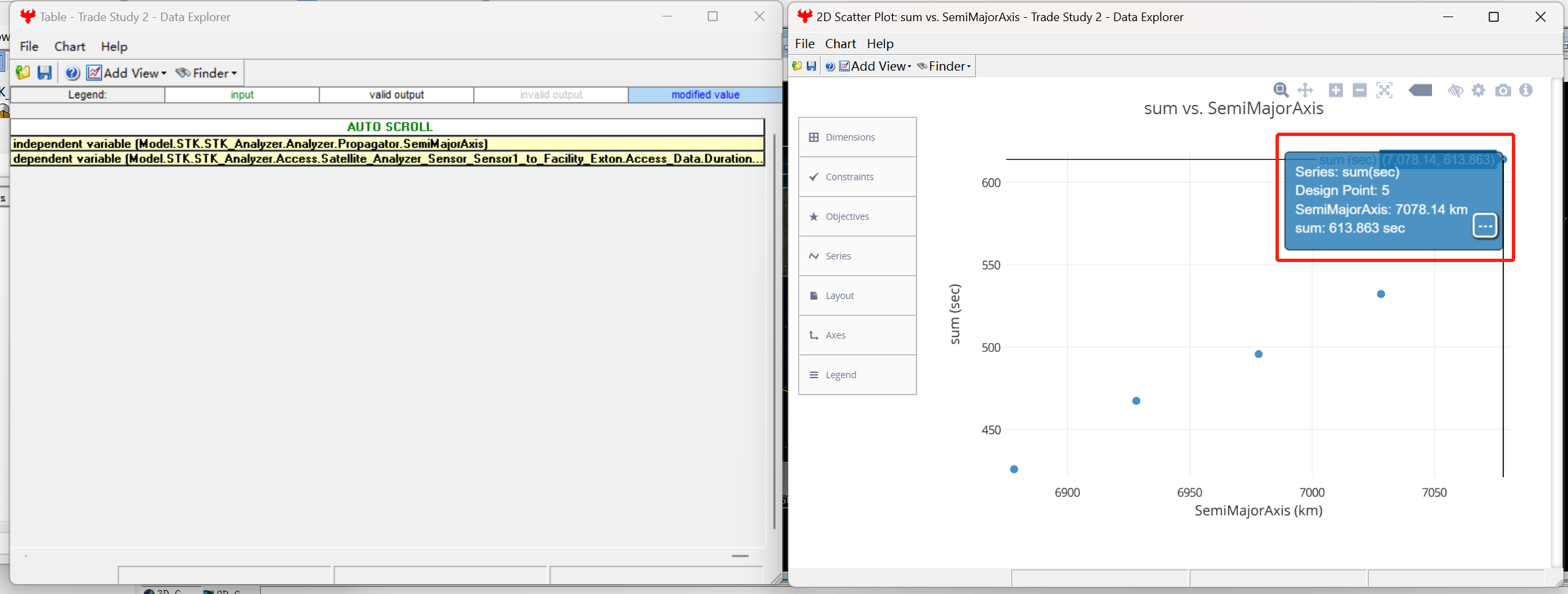Save data using Table window floppy icon

[44, 73]
